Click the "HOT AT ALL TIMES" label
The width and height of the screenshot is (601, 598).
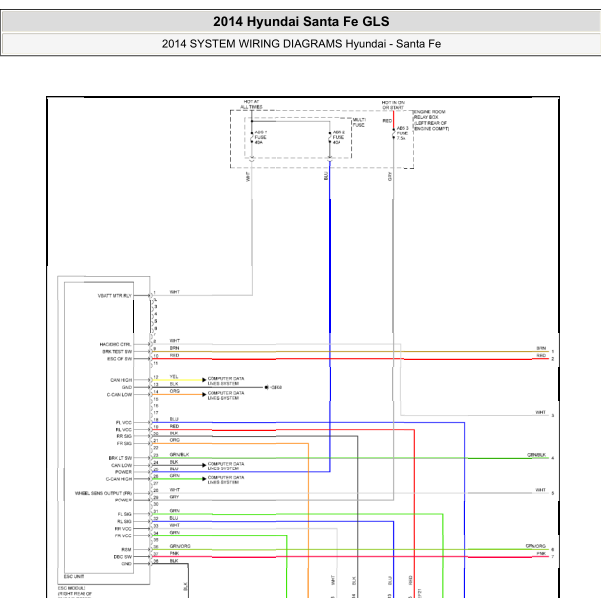[251, 104]
